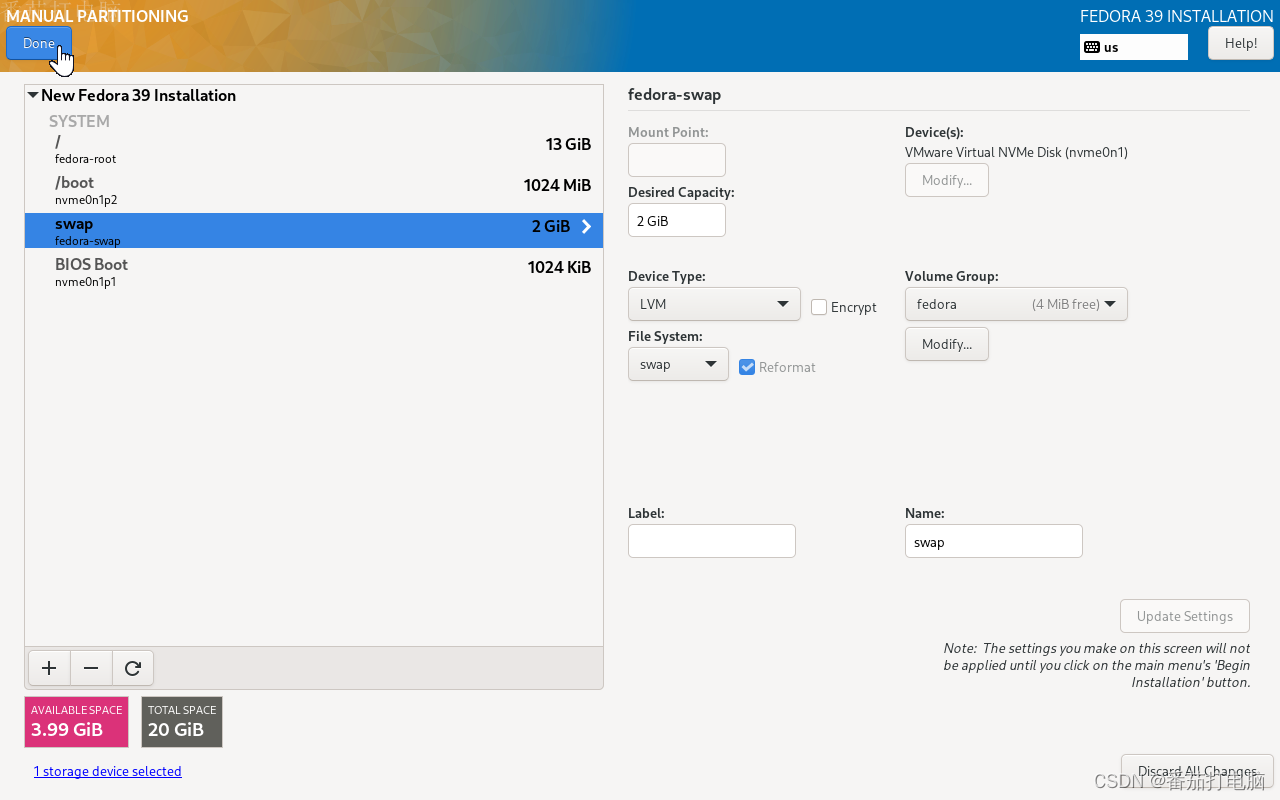Screen dimensions: 1280x800
Task: Toggle the Reformat checkbox
Action: [747, 367]
